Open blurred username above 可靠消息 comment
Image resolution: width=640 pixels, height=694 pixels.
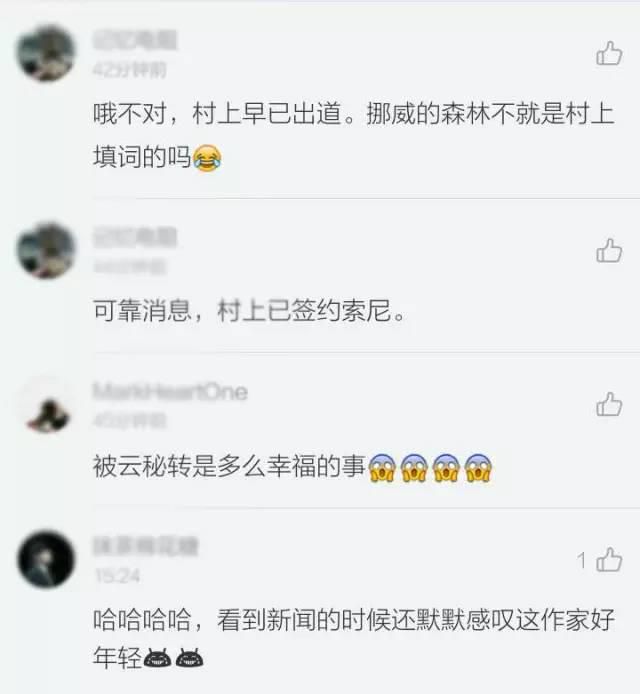pyautogui.click(x=135, y=237)
